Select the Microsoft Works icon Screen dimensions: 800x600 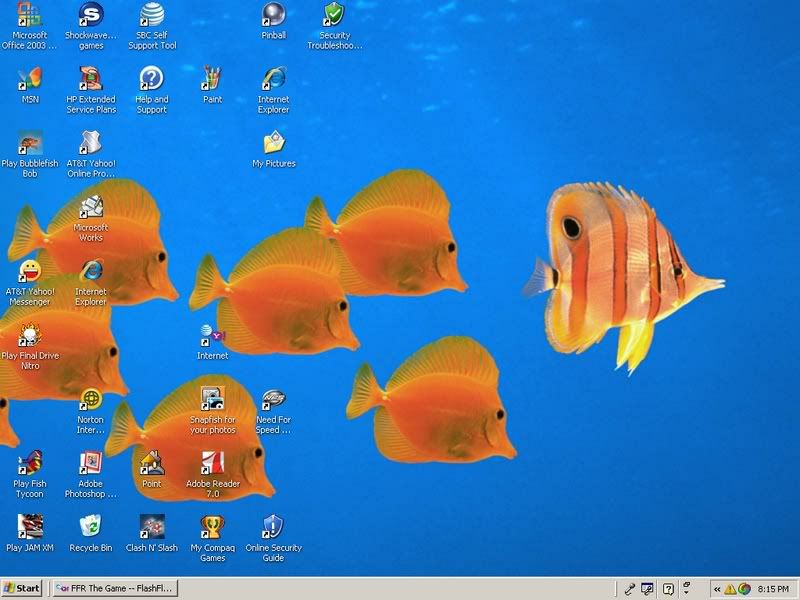[91, 207]
